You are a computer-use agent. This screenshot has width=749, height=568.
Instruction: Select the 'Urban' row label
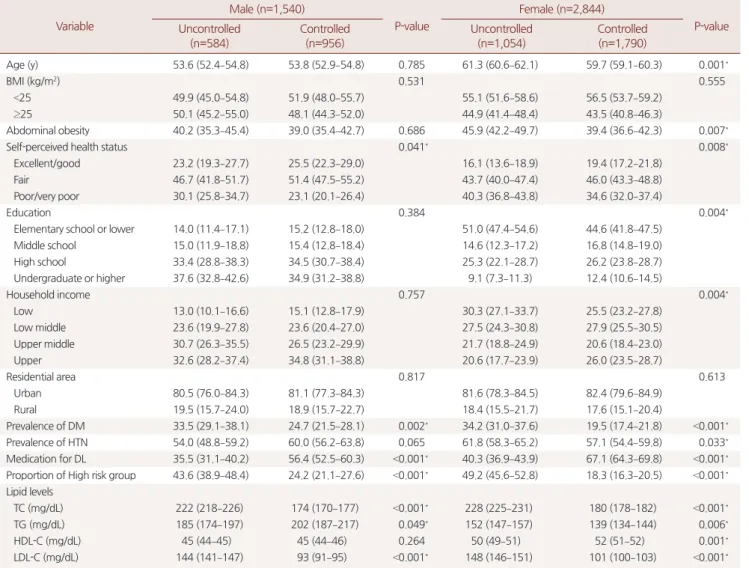tap(27, 393)
